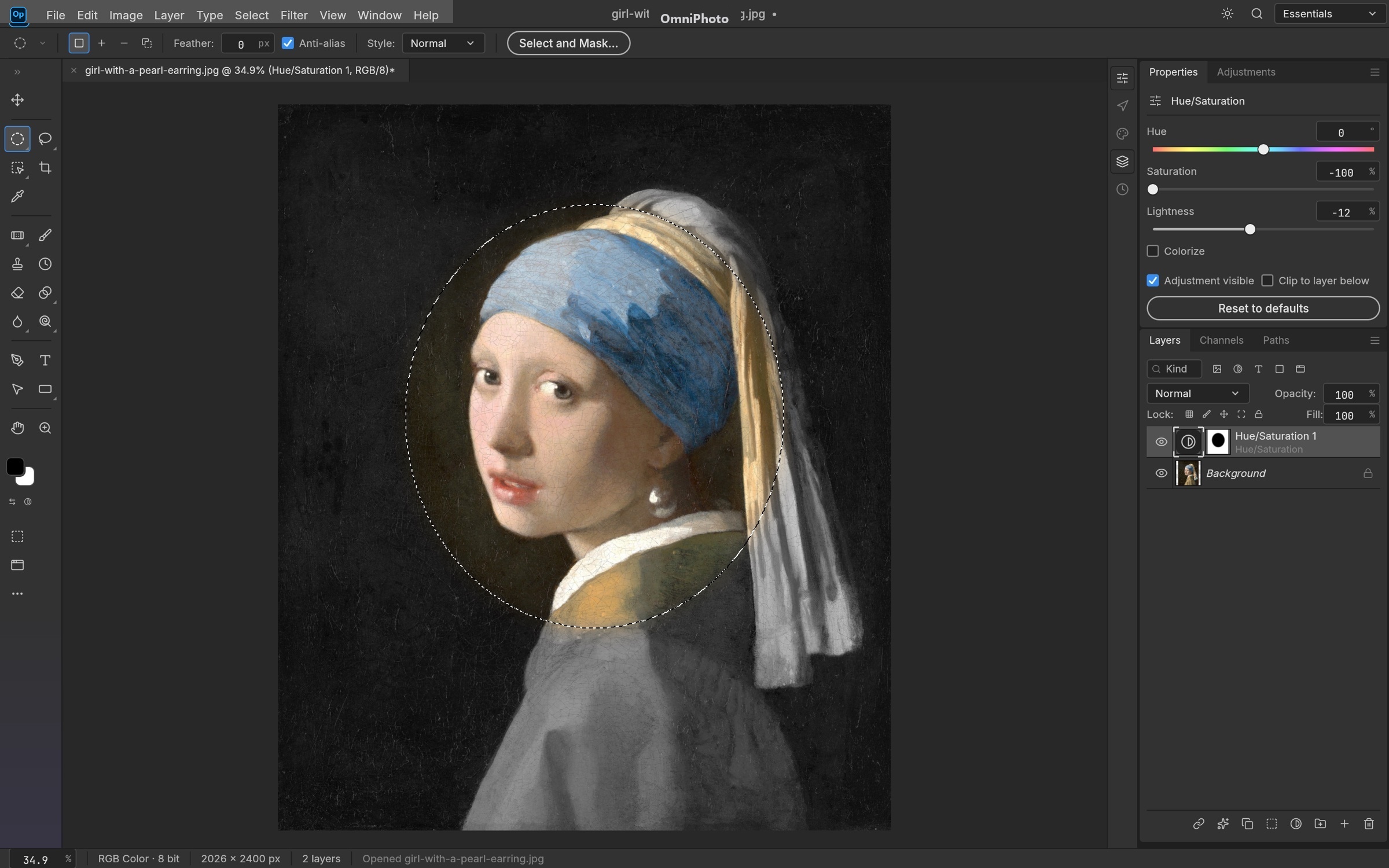Image resolution: width=1389 pixels, height=868 pixels.
Task: Expand the tool preset arrow beside the ellipse icon
Action: click(42, 43)
